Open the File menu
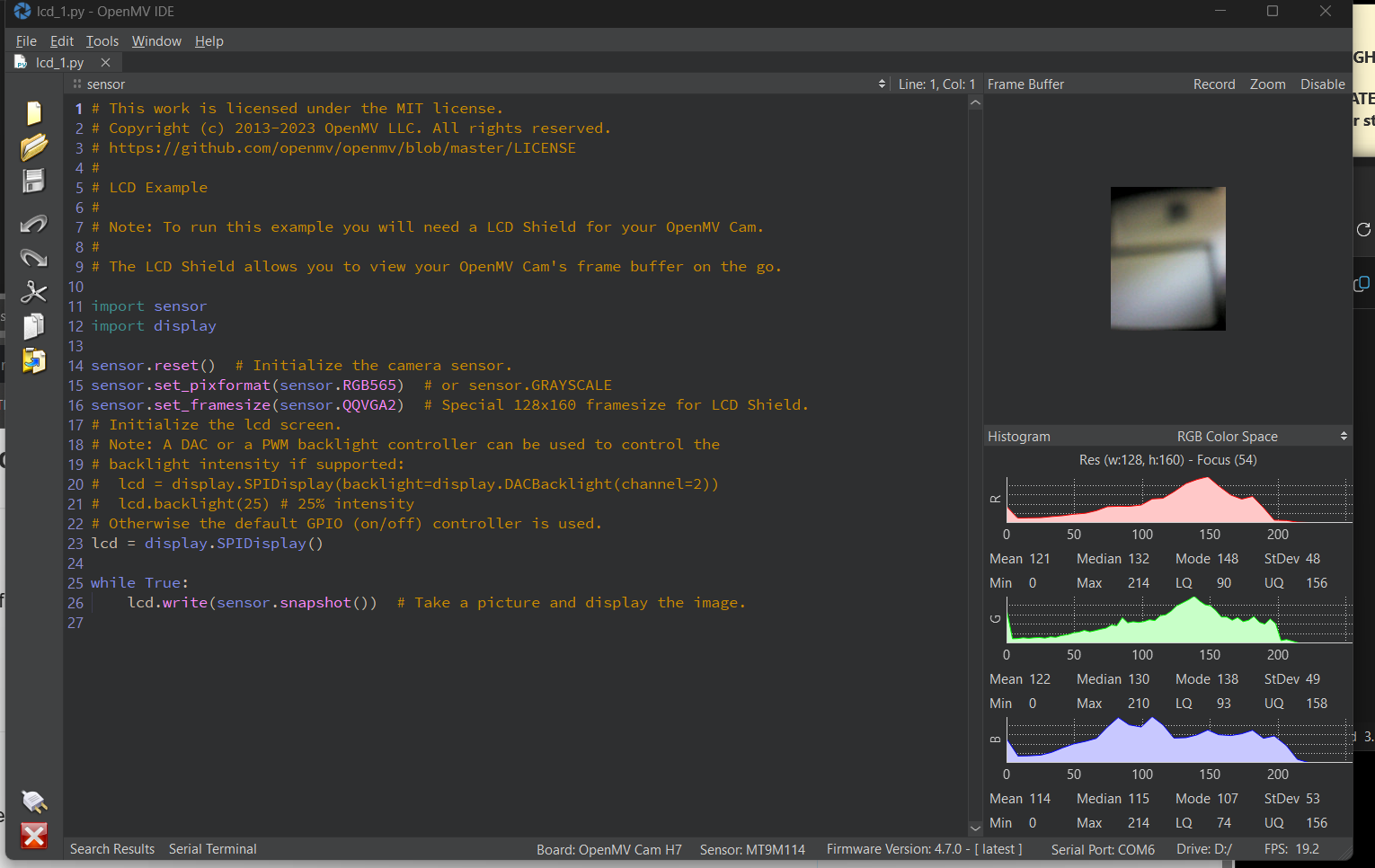 [x=26, y=41]
